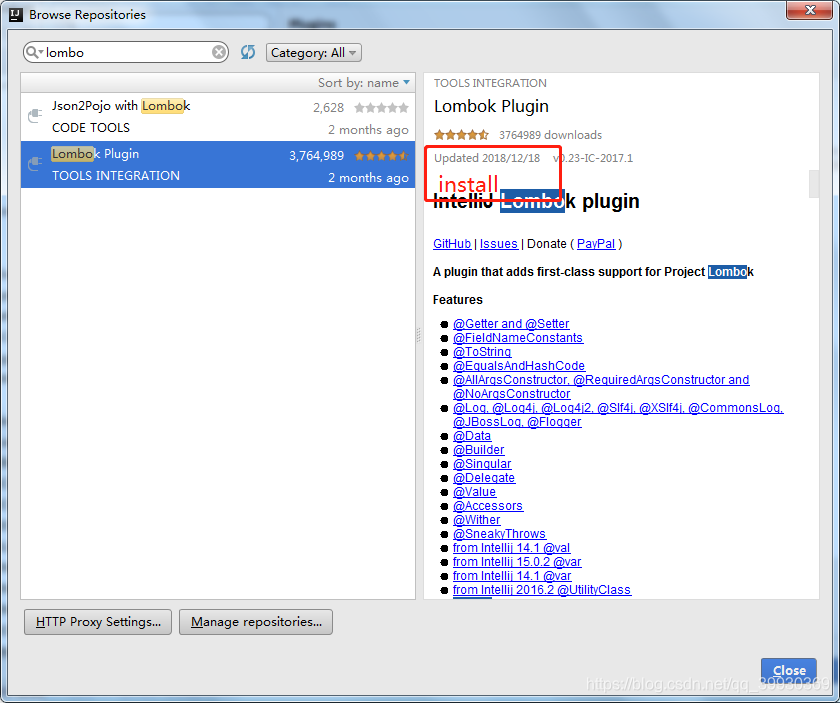Open the @FieldNameConstants link

pyautogui.click(x=518, y=338)
